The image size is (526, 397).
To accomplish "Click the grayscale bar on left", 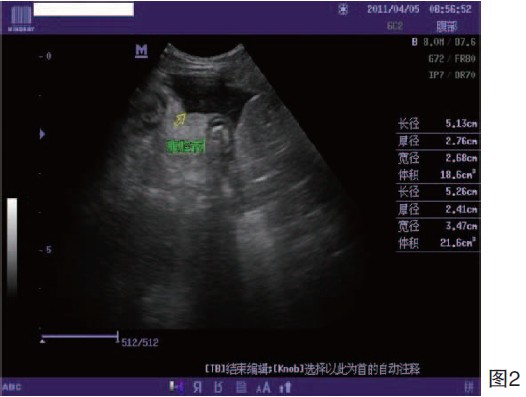I will [12, 248].
